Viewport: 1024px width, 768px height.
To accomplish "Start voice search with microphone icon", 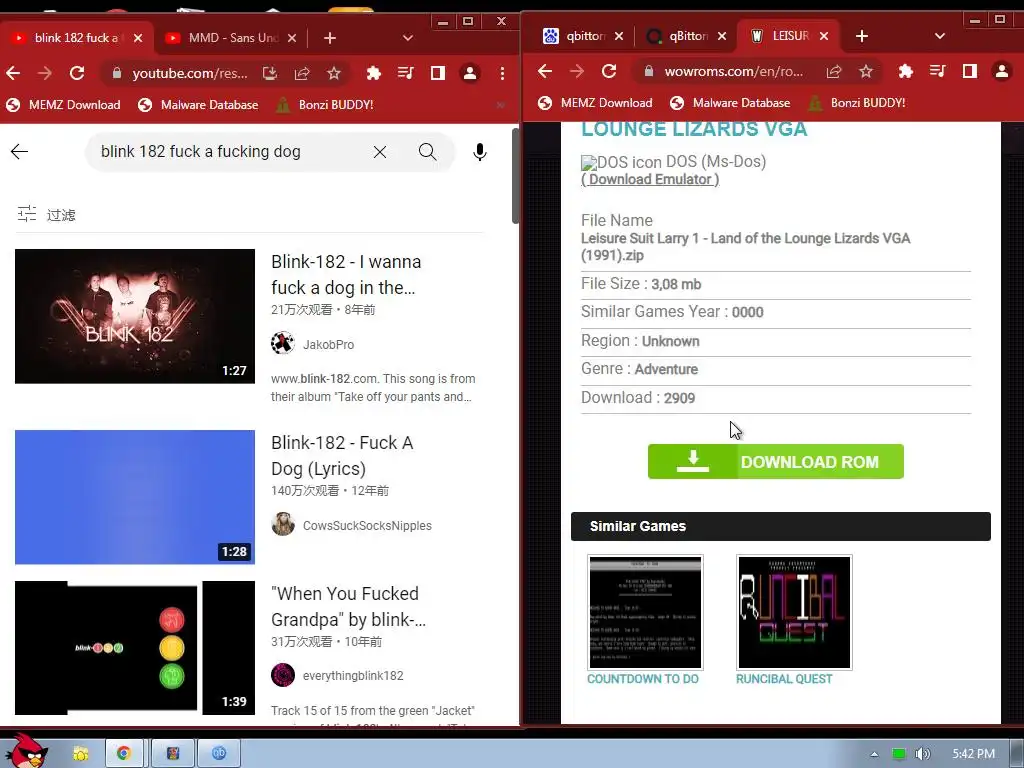I will pos(480,152).
